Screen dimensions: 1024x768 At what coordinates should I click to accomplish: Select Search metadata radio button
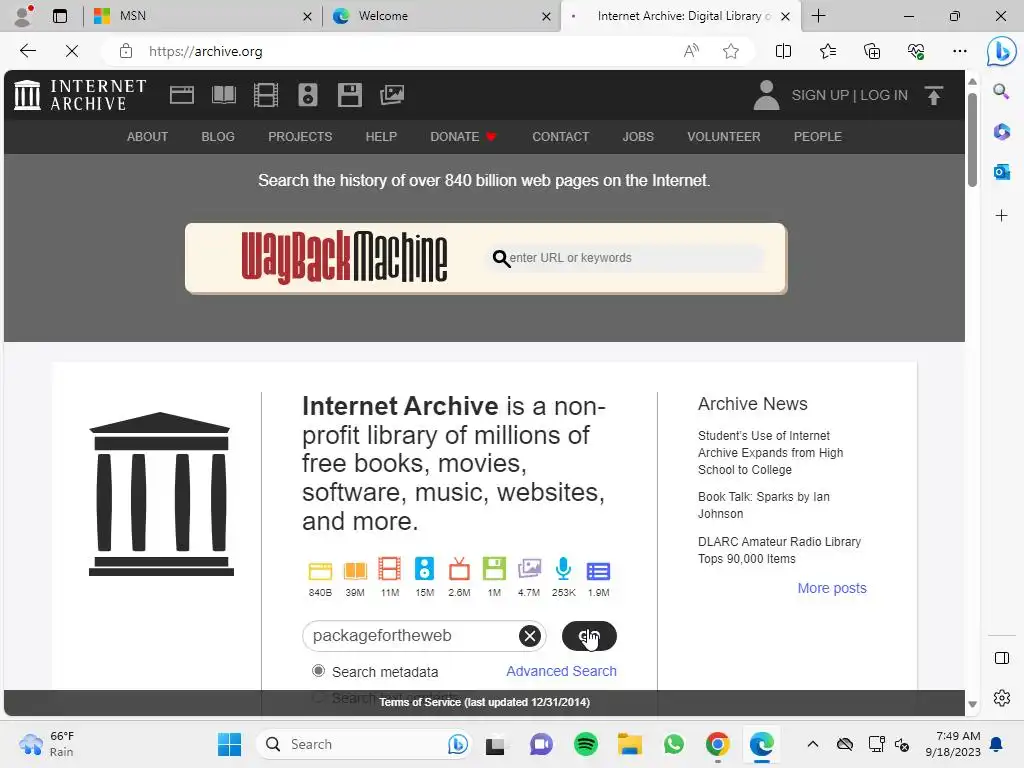pyautogui.click(x=318, y=671)
